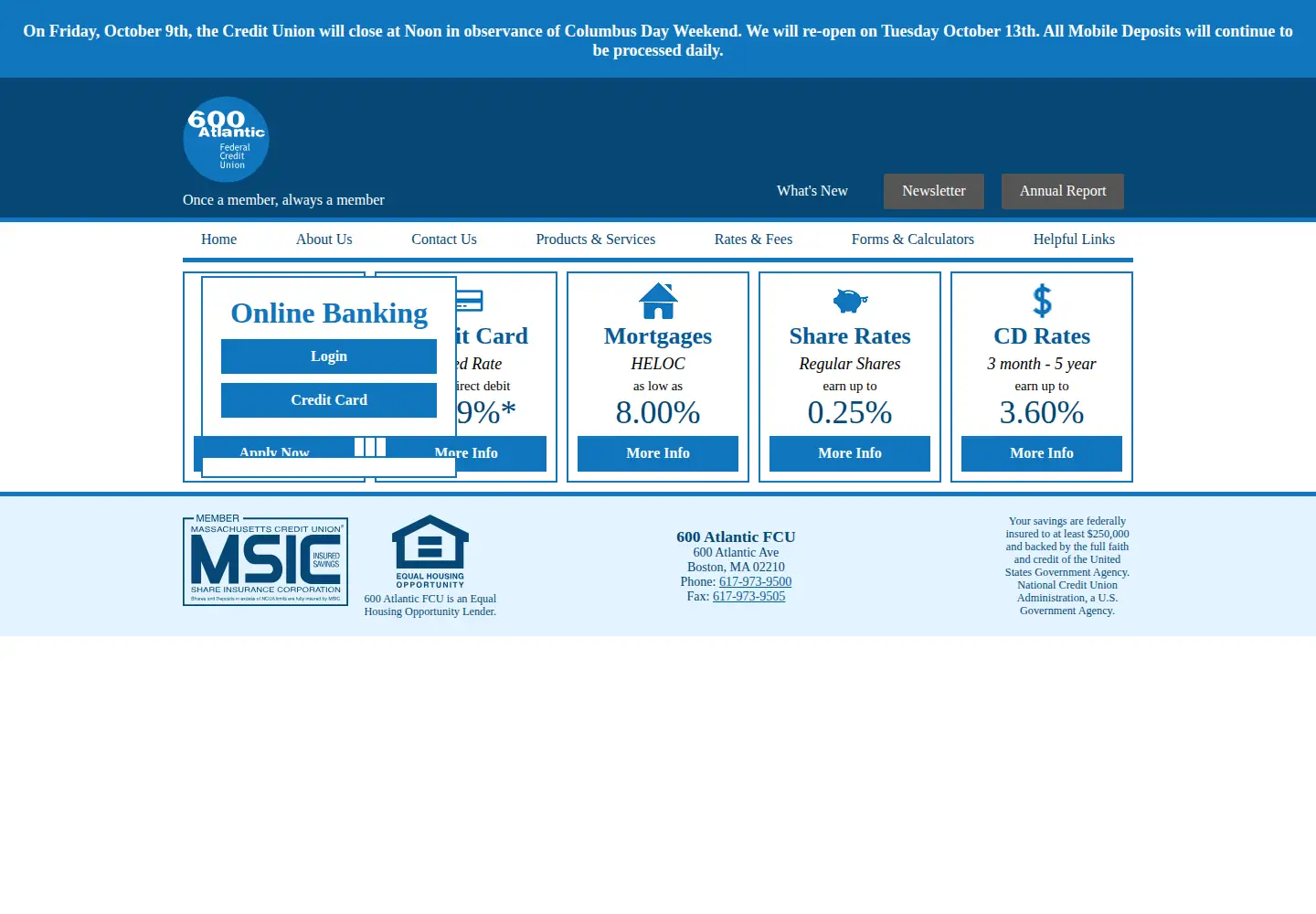1316x914 pixels.
Task: Click the "3 month - 5 year" CD term text
Action: [x=1042, y=364]
